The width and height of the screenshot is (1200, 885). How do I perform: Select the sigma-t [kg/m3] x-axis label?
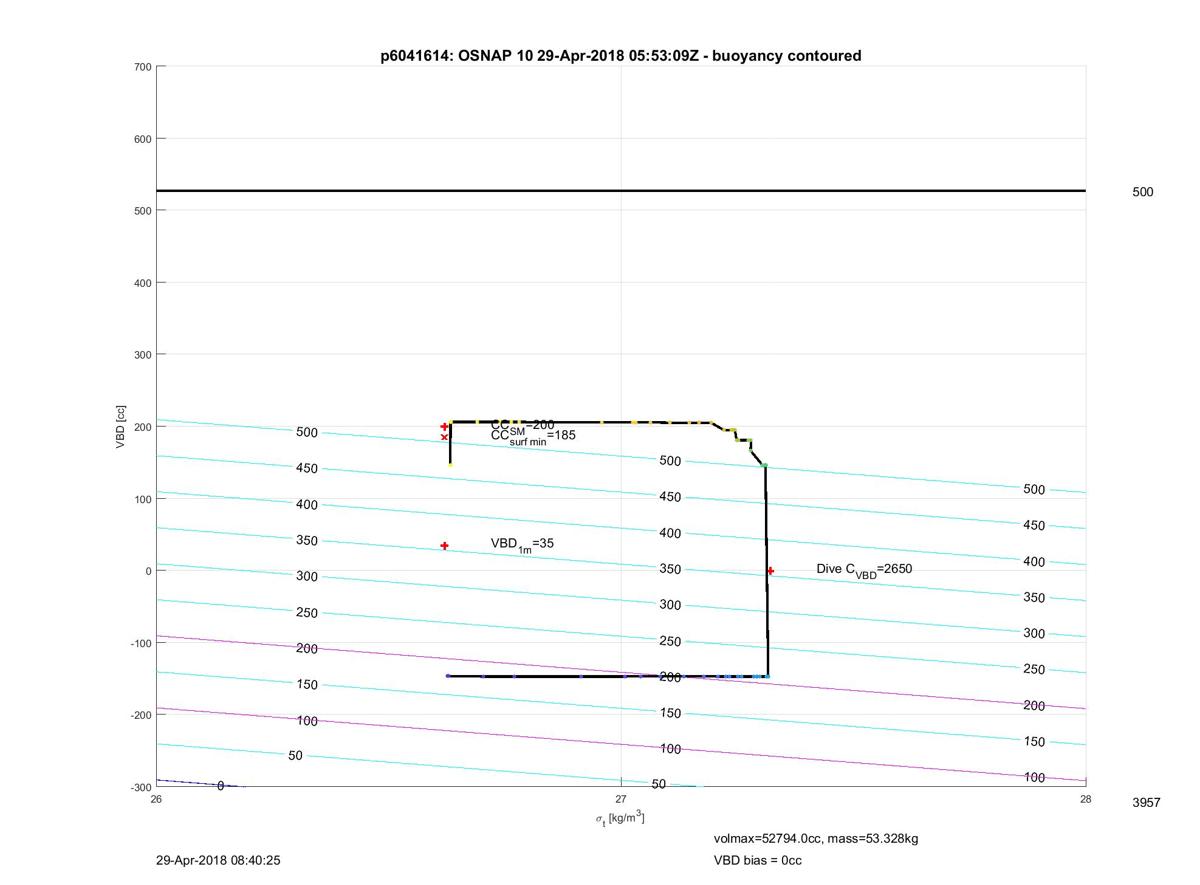620,818
